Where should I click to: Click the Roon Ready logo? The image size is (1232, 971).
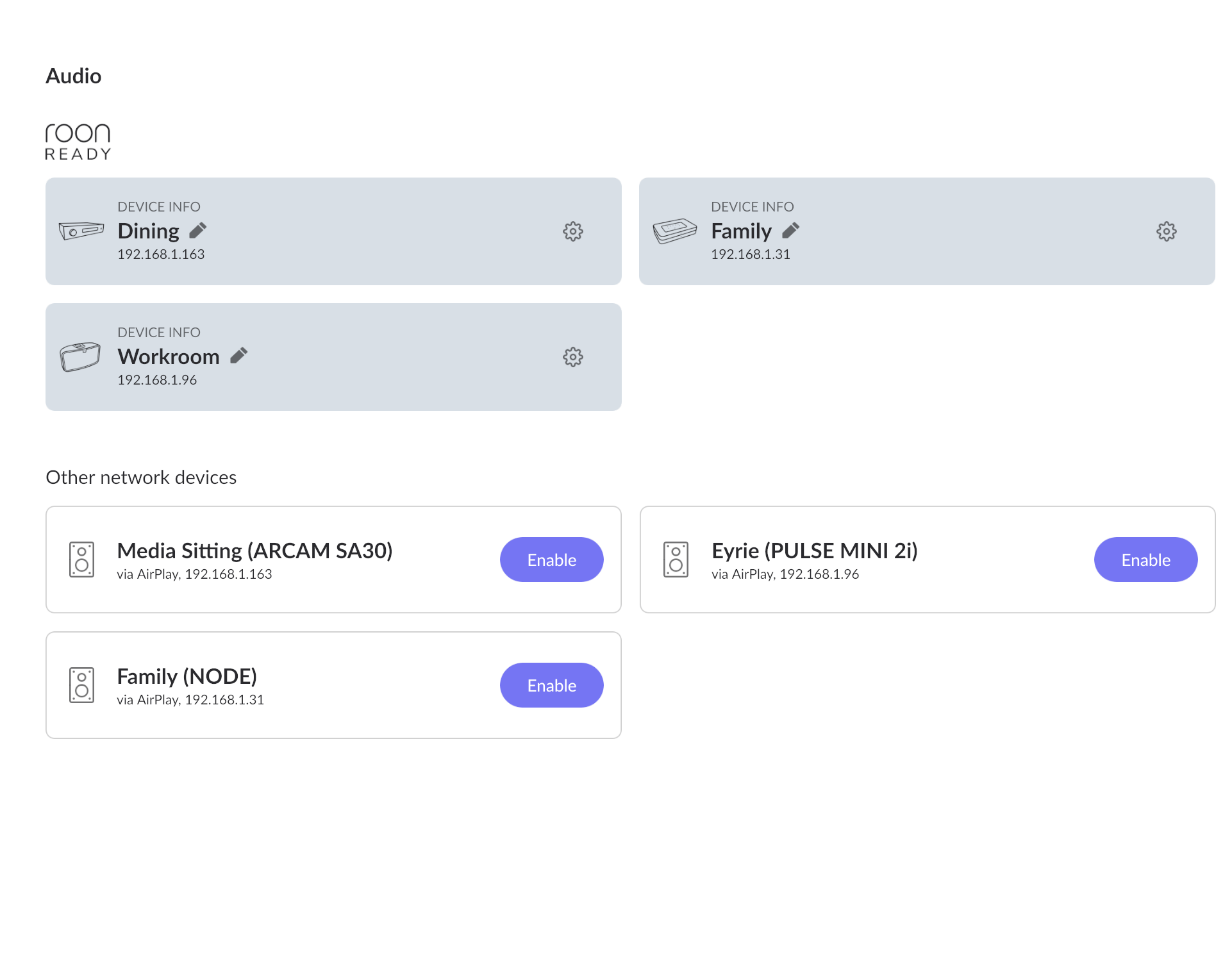78,142
